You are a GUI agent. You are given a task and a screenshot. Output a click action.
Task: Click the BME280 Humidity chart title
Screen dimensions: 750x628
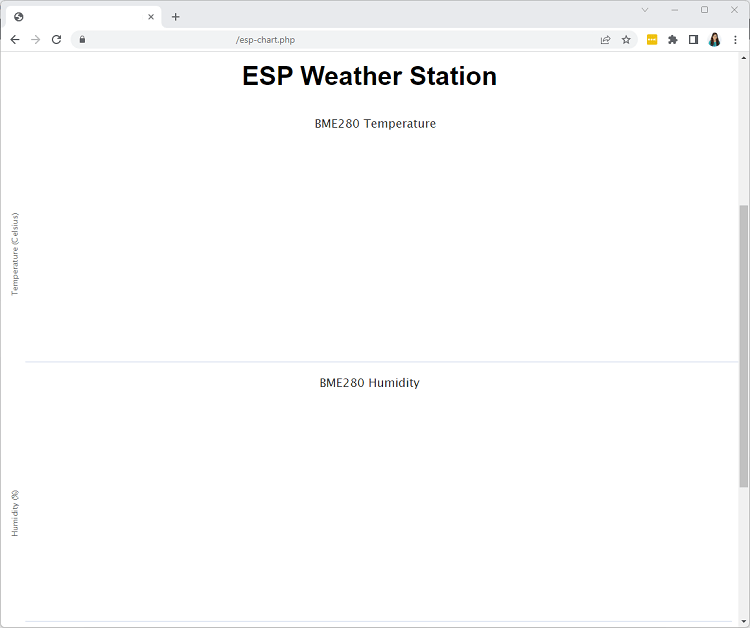pyautogui.click(x=369, y=383)
